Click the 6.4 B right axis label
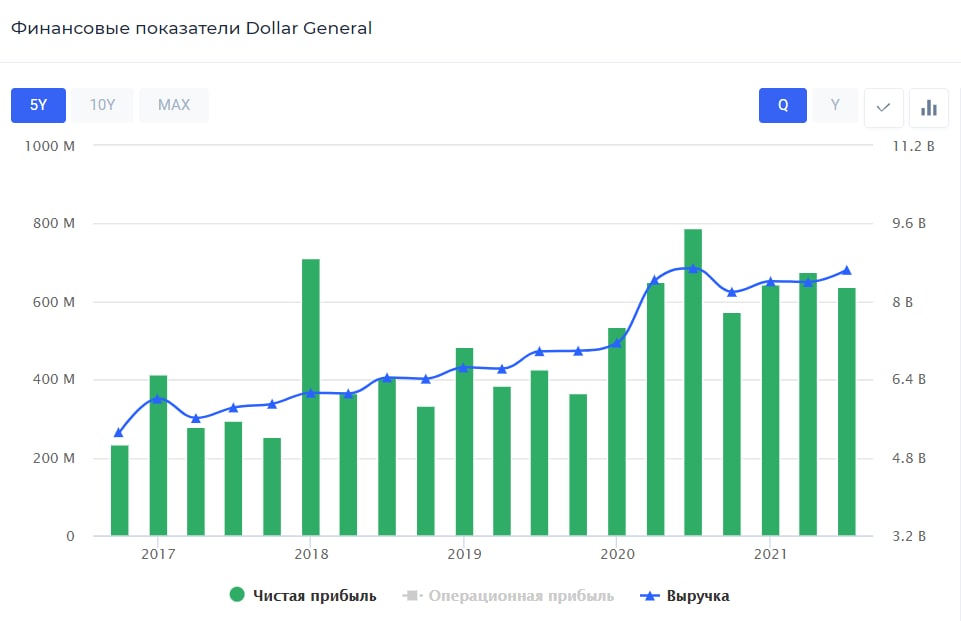The width and height of the screenshot is (961, 621). 909,379
